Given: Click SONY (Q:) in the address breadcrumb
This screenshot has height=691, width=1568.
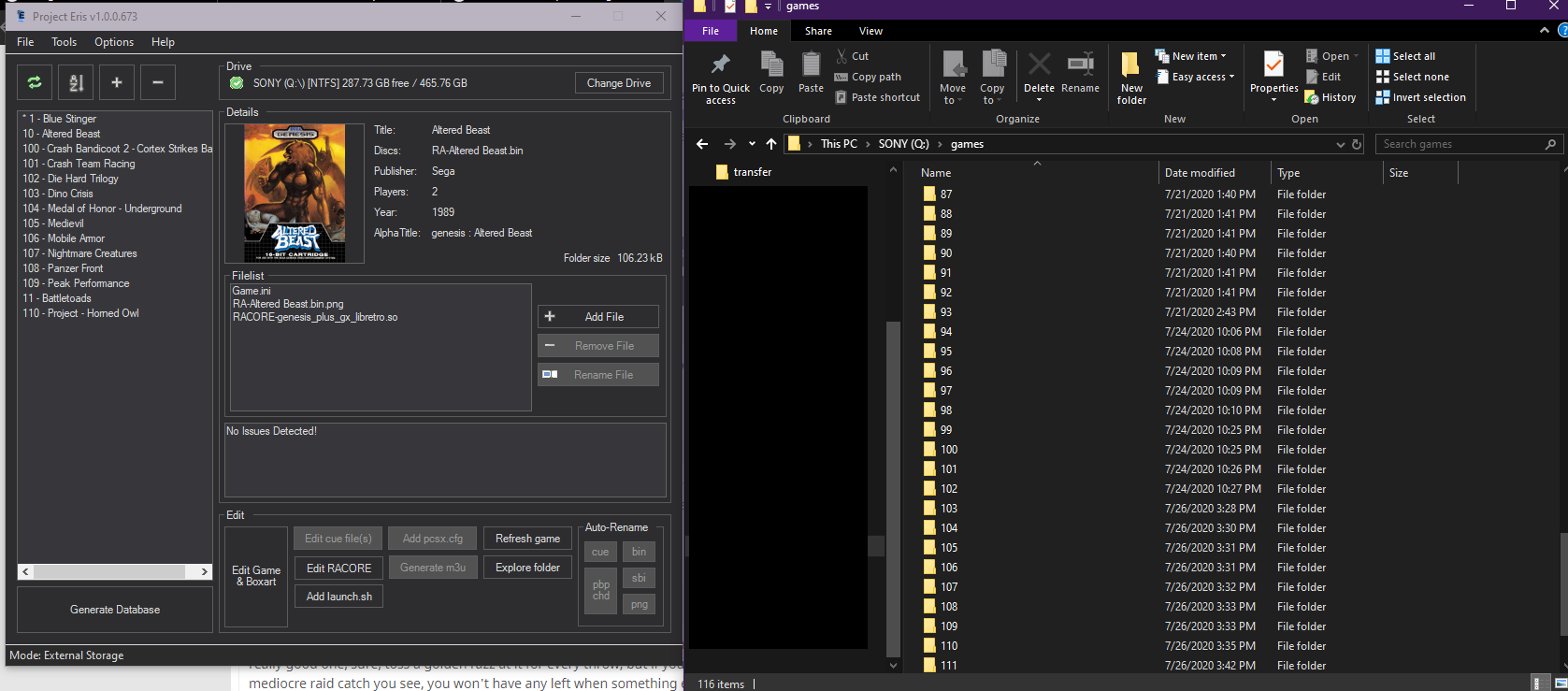Looking at the screenshot, I should click(903, 144).
